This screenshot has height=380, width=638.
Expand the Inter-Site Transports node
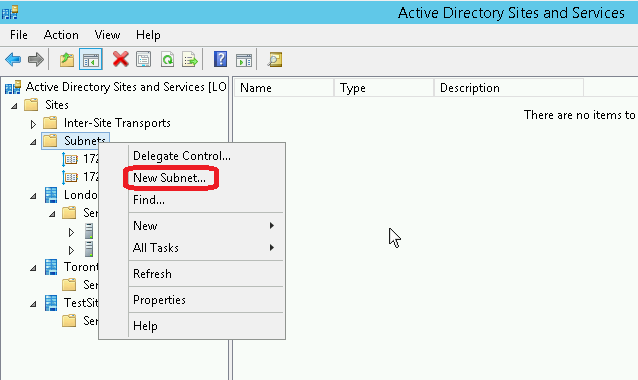pos(33,124)
